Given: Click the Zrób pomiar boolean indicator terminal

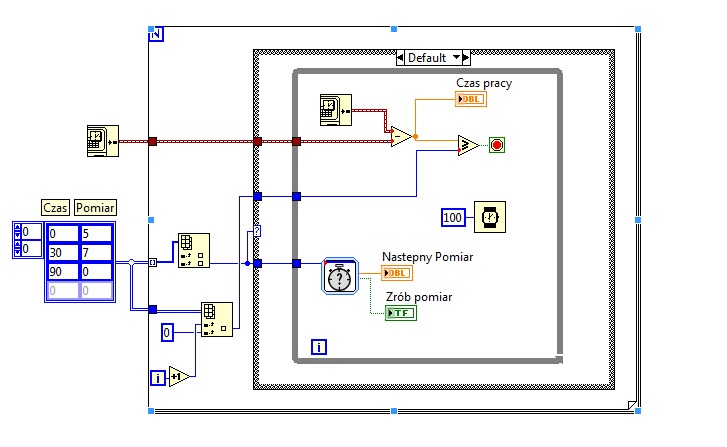Looking at the screenshot, I should (401, 313).
